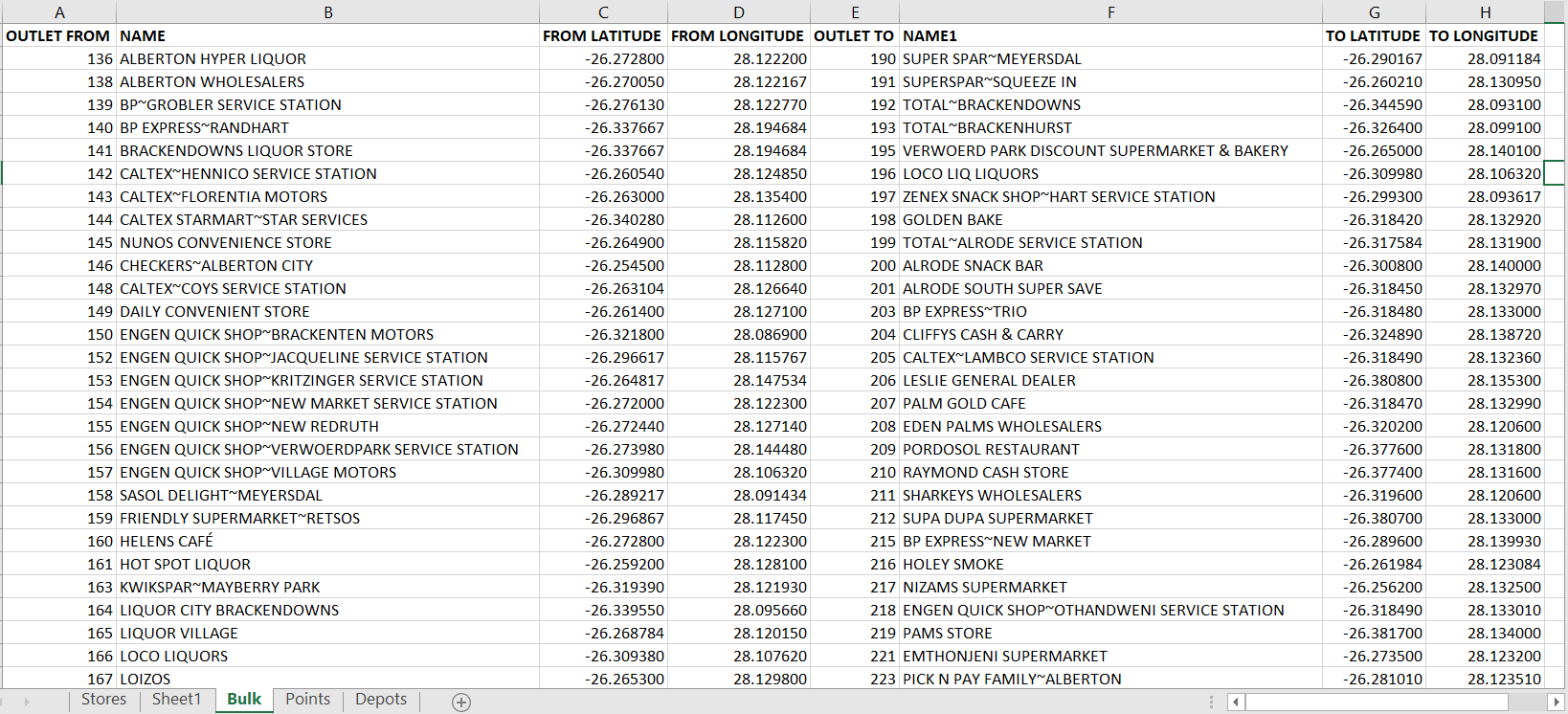Viewport: 1568px width, 714px height.
Task: Select cell LIQUOR VILLAGE
Action: coord(328,633)
